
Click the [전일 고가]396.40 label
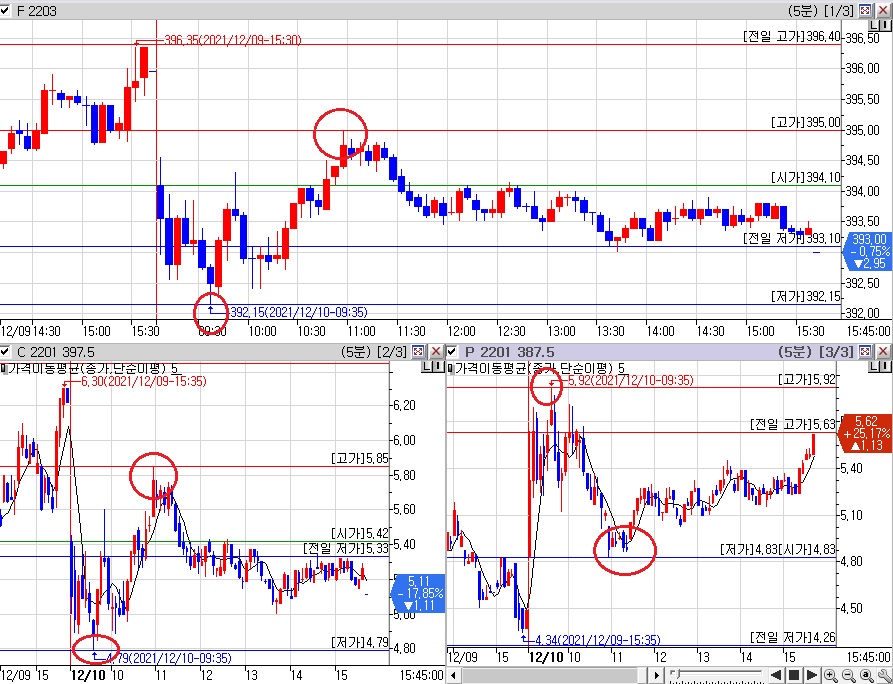[x=792, y=36]
